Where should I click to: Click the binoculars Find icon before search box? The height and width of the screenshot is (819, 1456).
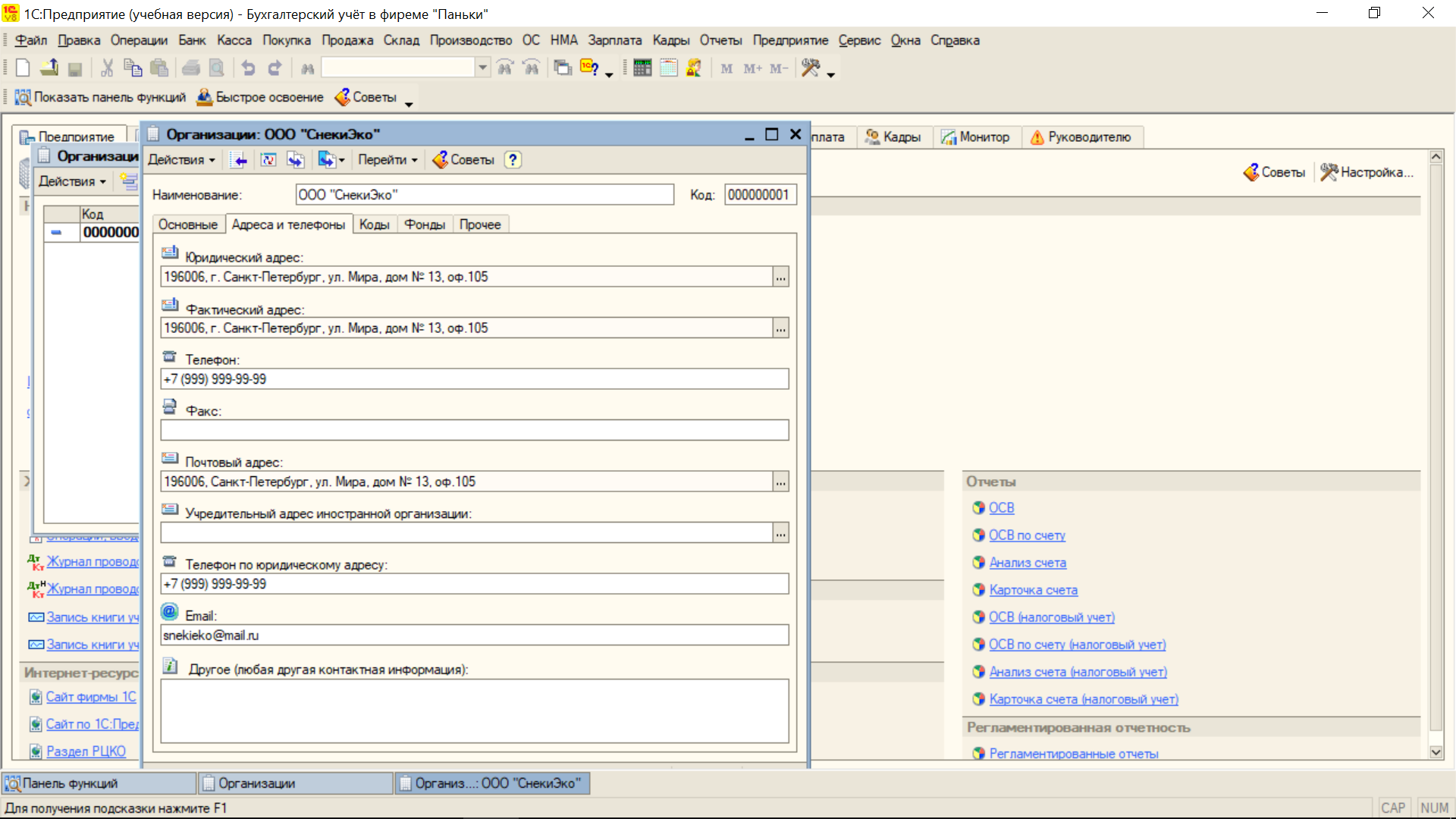pyautogui.click(x=307, y=68)
